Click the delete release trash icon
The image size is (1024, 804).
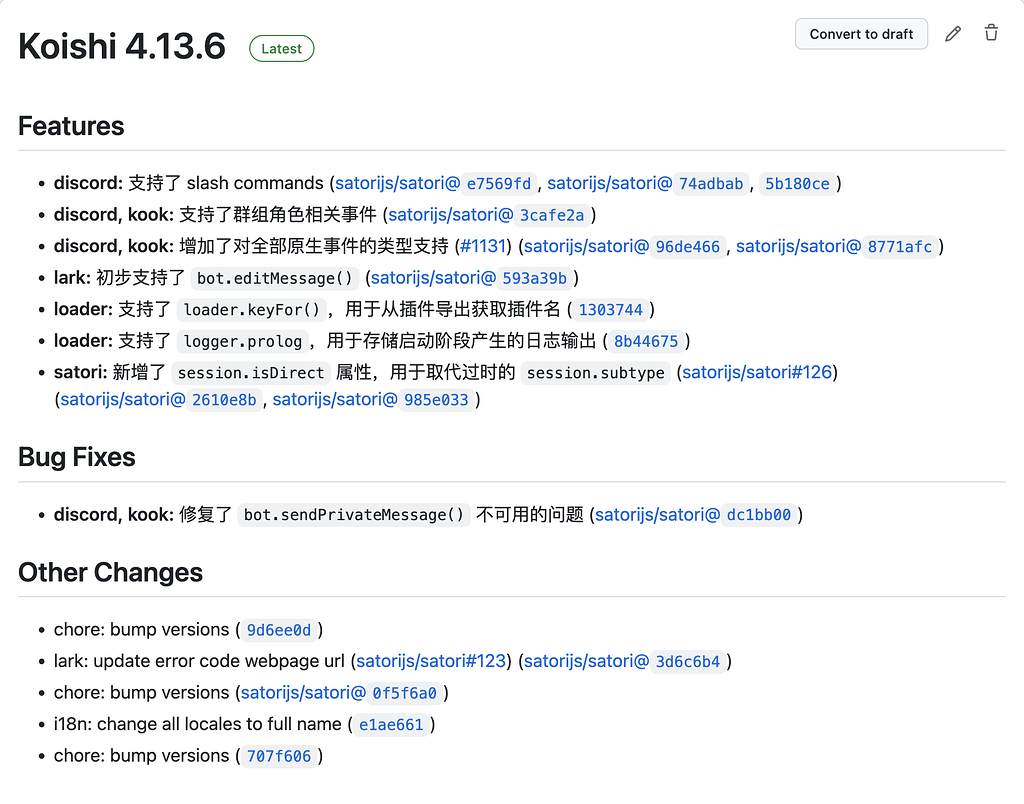pos(991,33)
